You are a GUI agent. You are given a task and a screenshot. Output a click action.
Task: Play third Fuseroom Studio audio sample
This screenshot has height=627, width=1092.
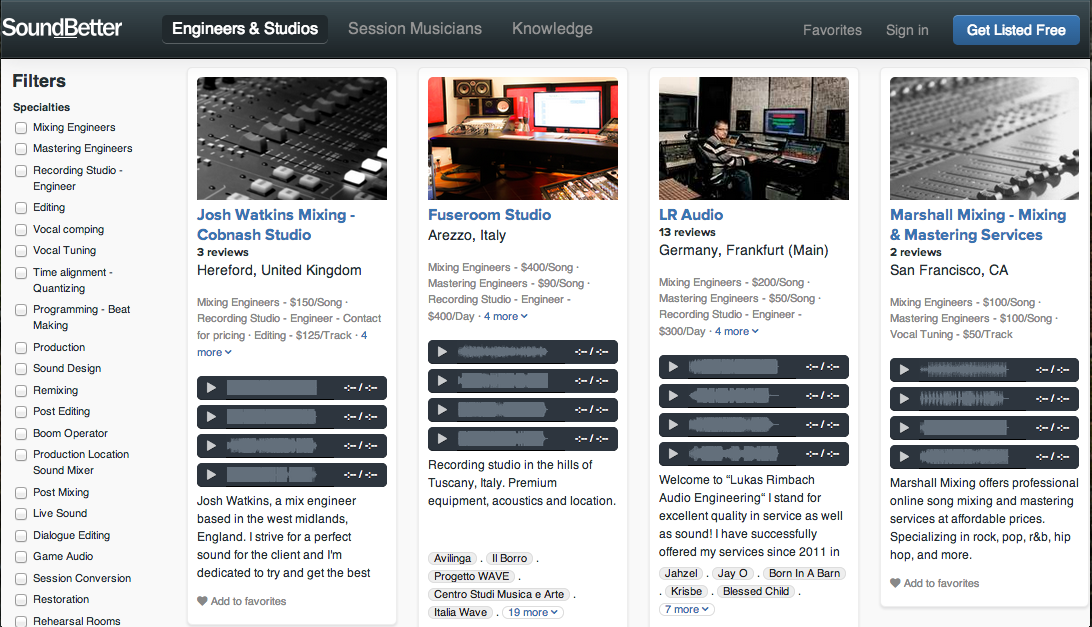442,410
